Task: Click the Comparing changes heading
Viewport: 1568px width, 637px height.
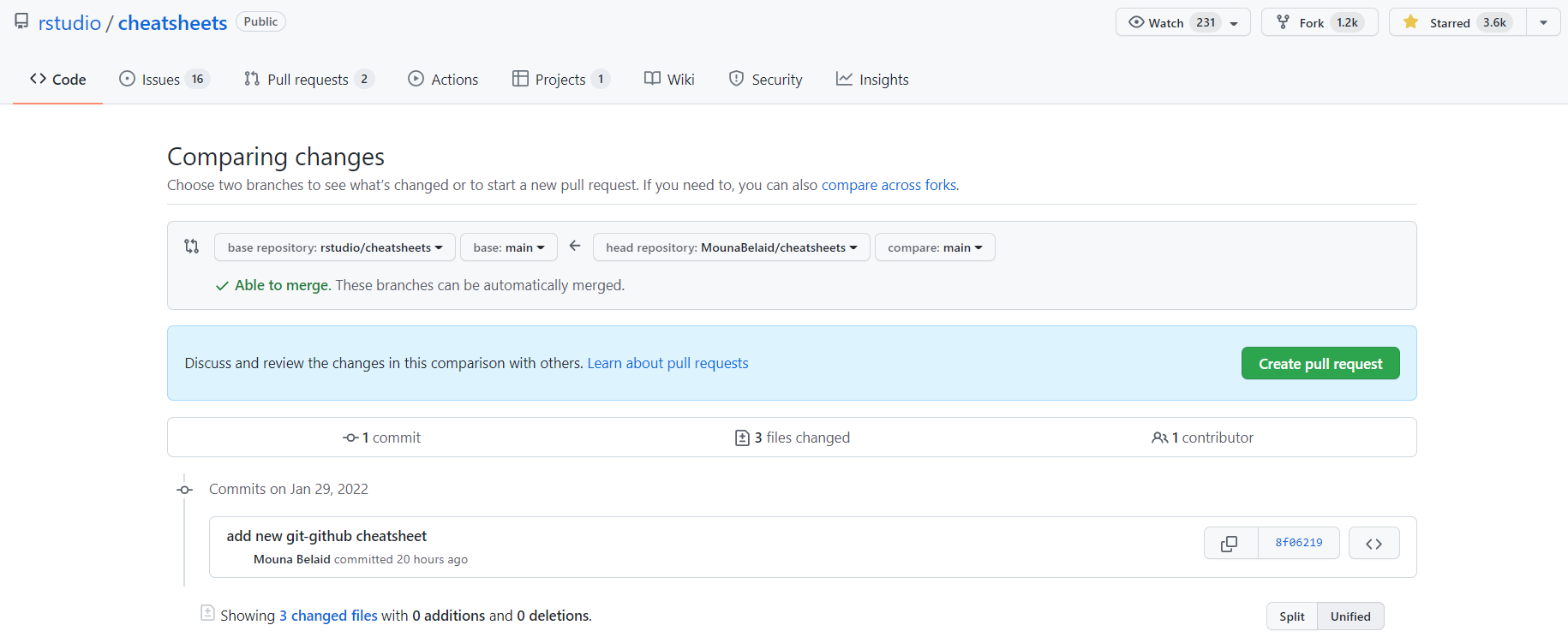Action: tap(276, 157)
